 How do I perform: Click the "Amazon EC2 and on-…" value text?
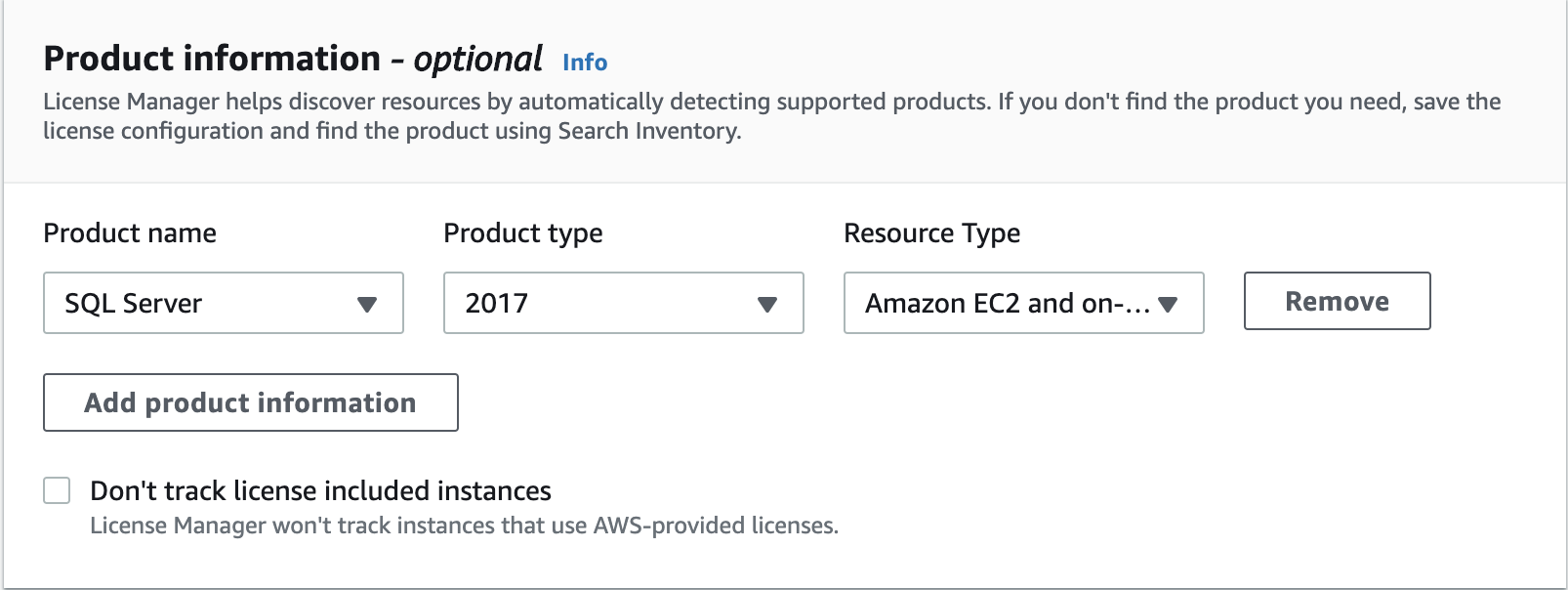pyautogui.click(x=1008, y=304)
